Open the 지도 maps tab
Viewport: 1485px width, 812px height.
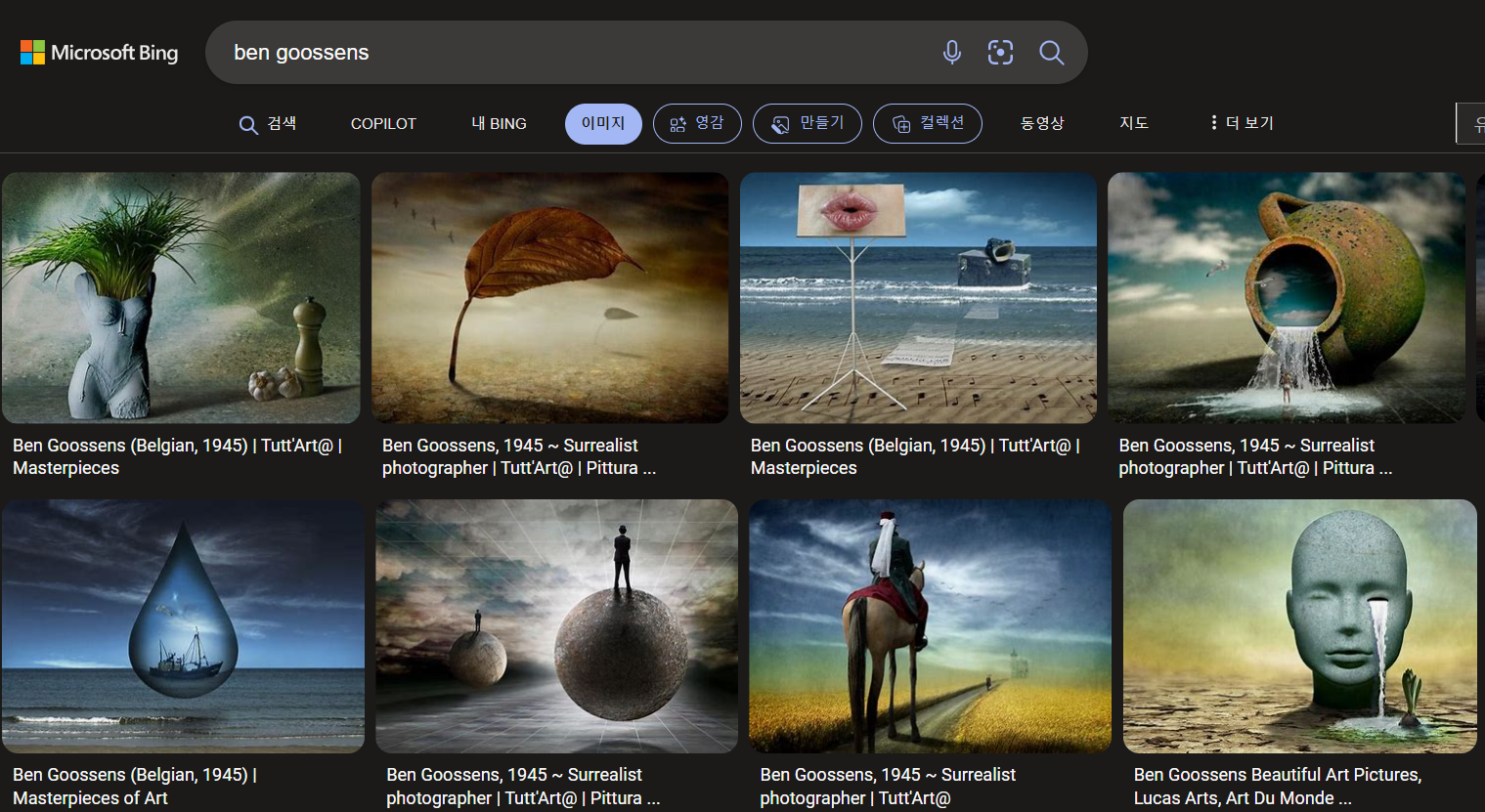1134,123
